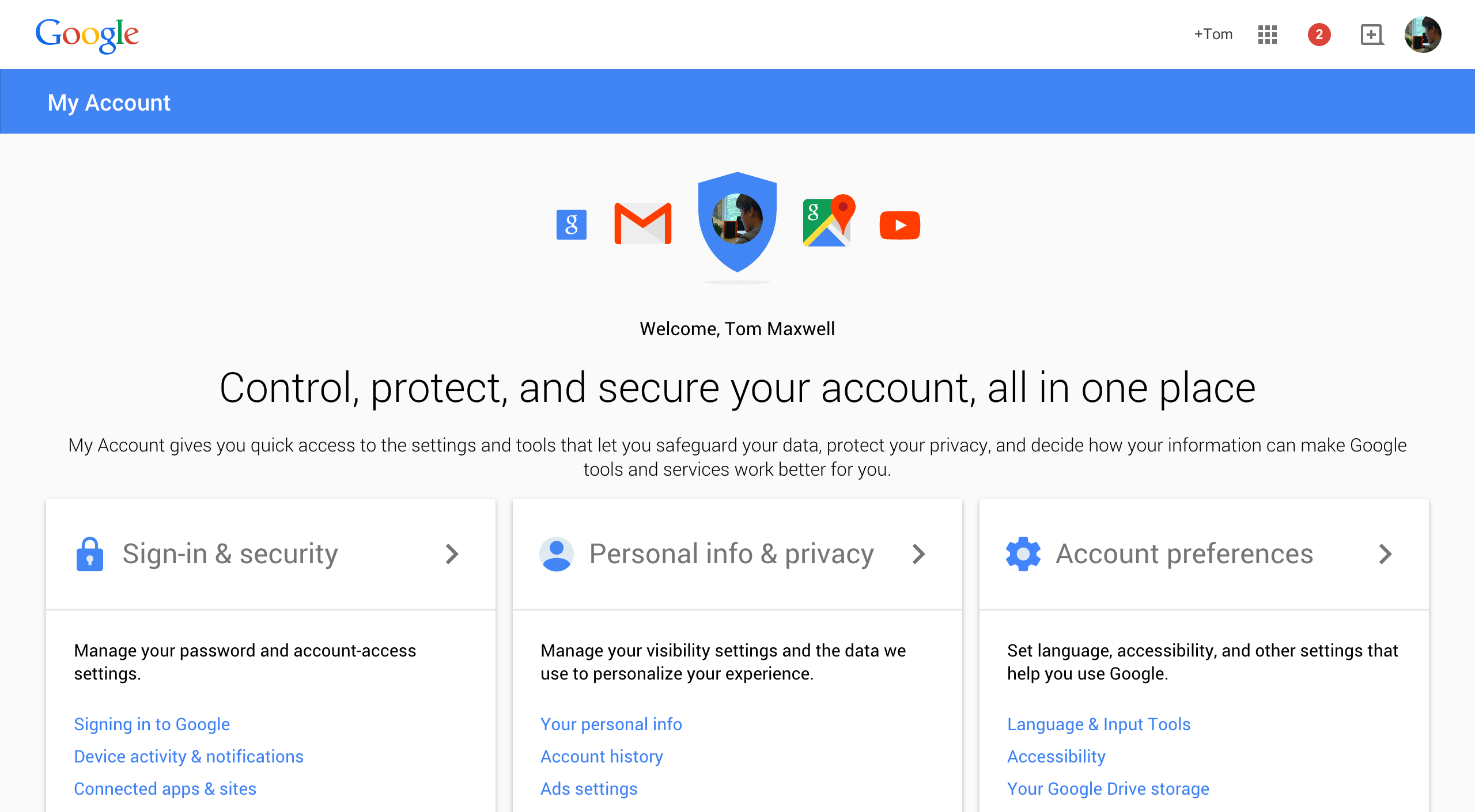Open Signing in to Google link

(x=152, y=724)
